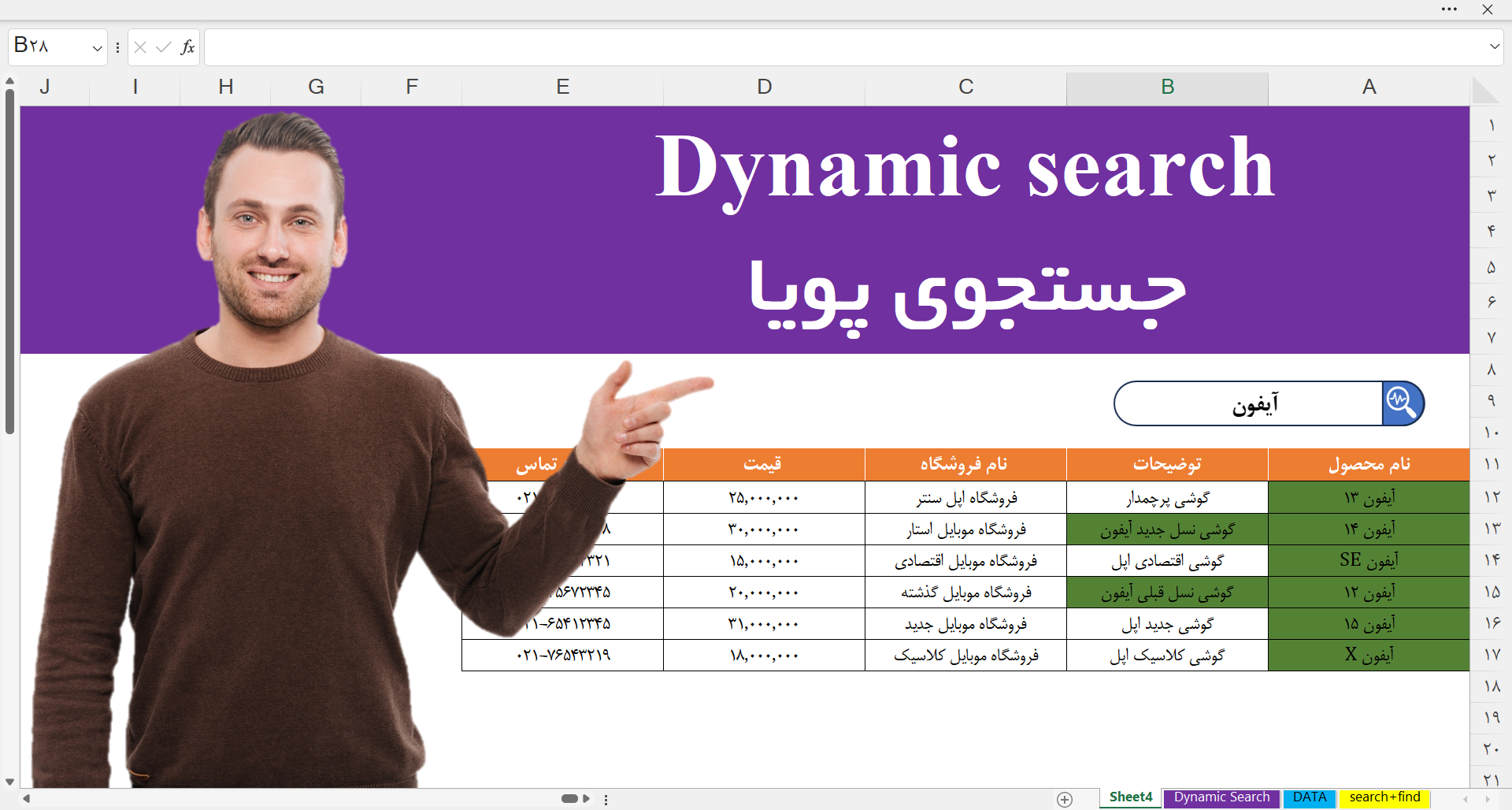Close the window with X button
Image resolution: width=1512 pixels, height=810 pixels.
click(1488, 9)
